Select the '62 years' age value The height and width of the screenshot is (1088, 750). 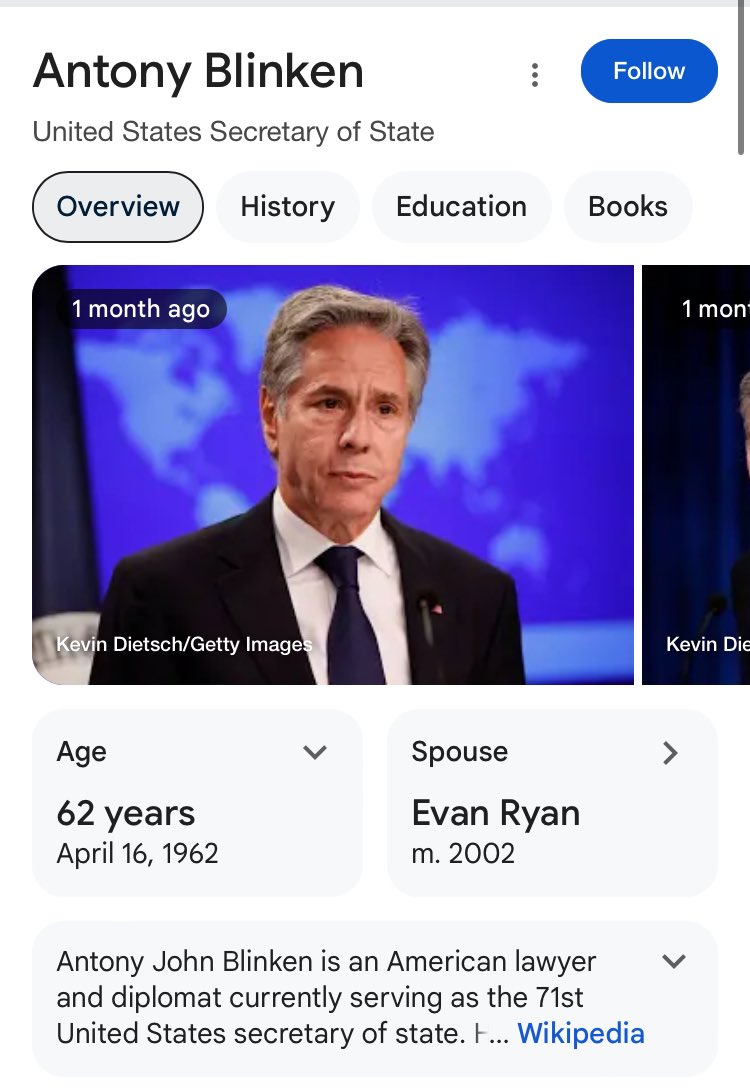tap(126, 813)
